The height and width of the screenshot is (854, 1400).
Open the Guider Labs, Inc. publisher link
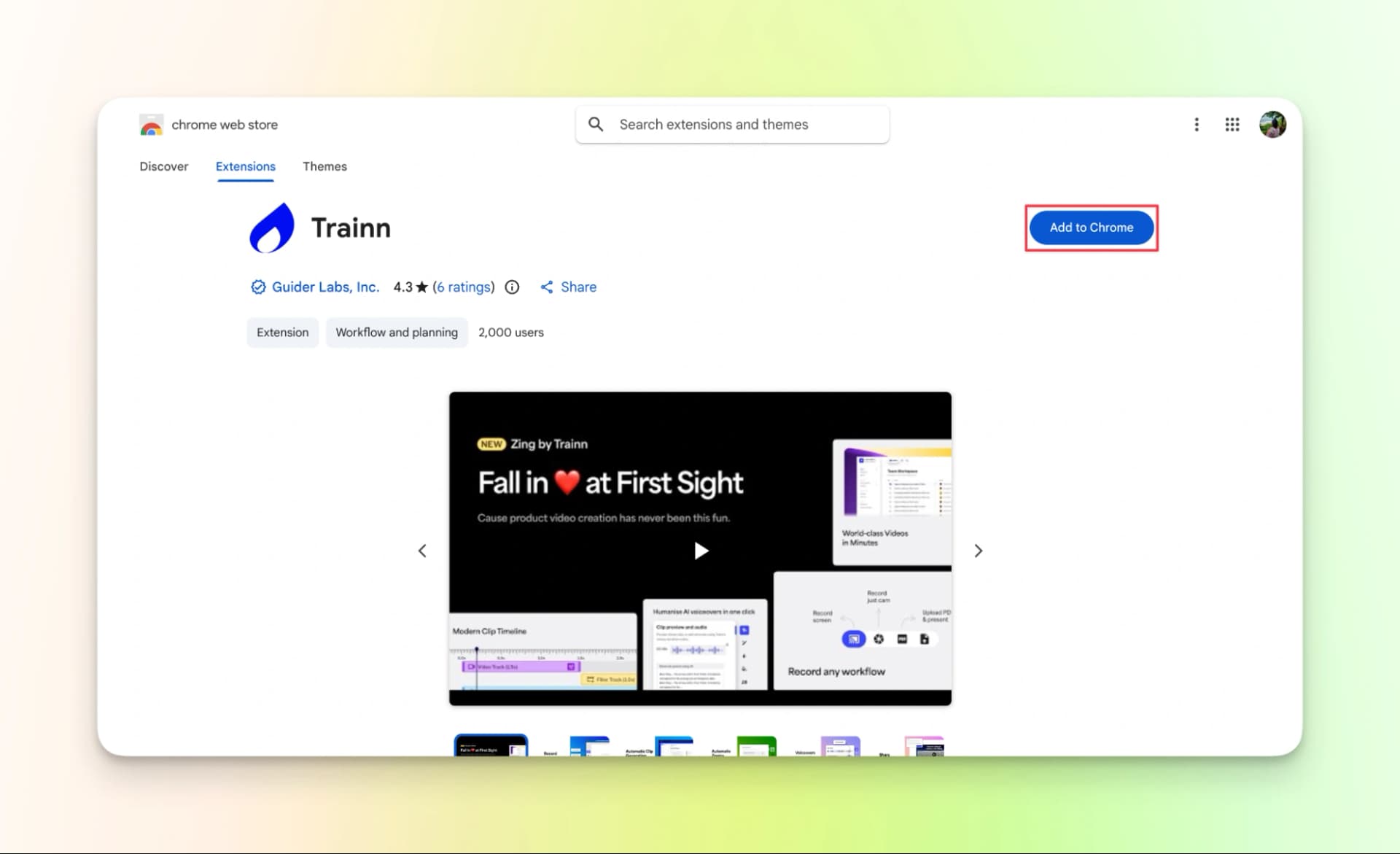[324, 287]
